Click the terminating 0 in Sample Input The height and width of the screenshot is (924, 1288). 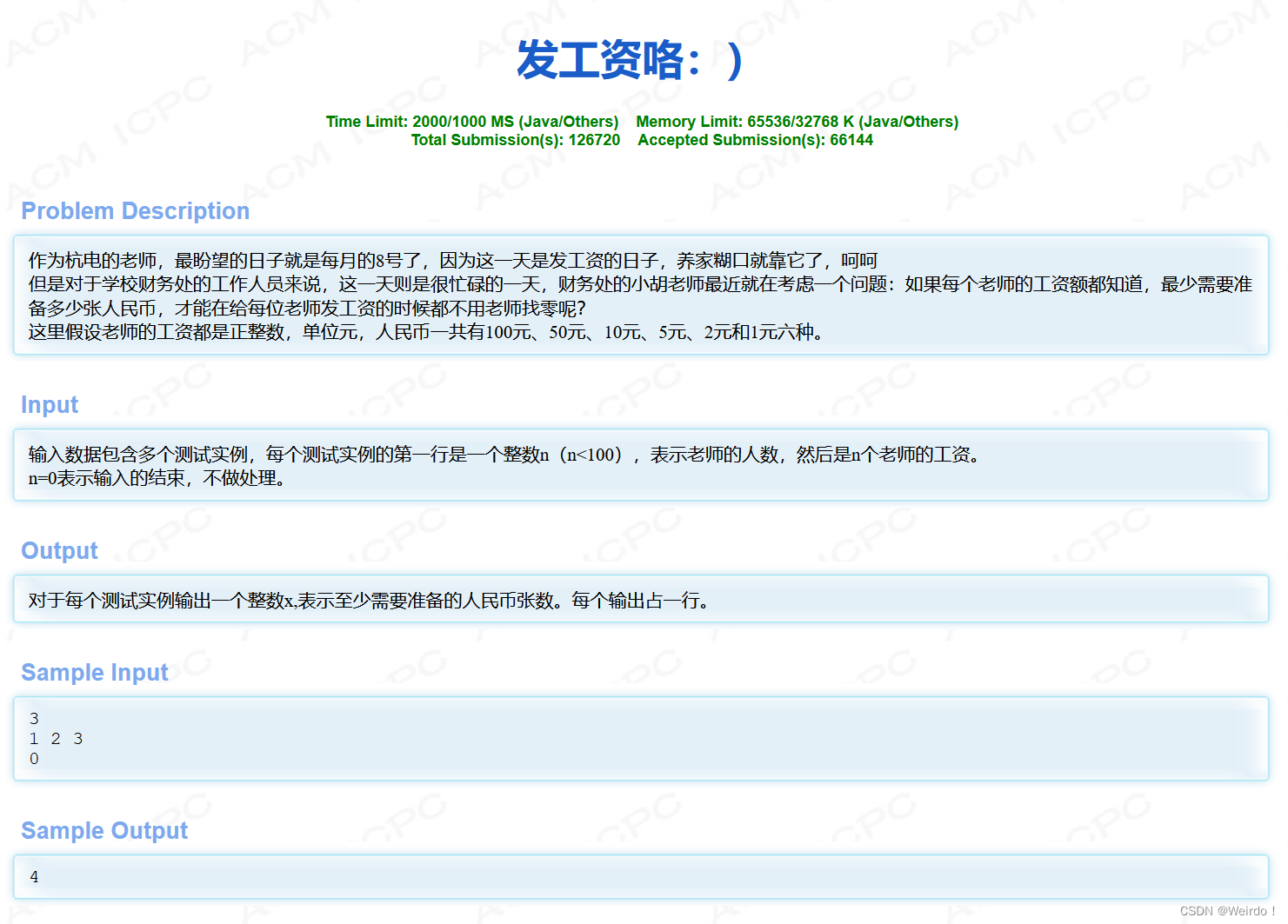pyautogui.click(x=34, y=758)
